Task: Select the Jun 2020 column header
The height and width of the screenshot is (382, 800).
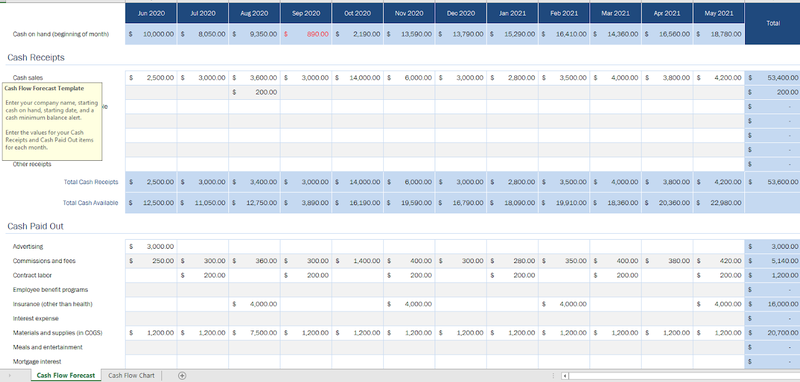Action: point(151,14)
